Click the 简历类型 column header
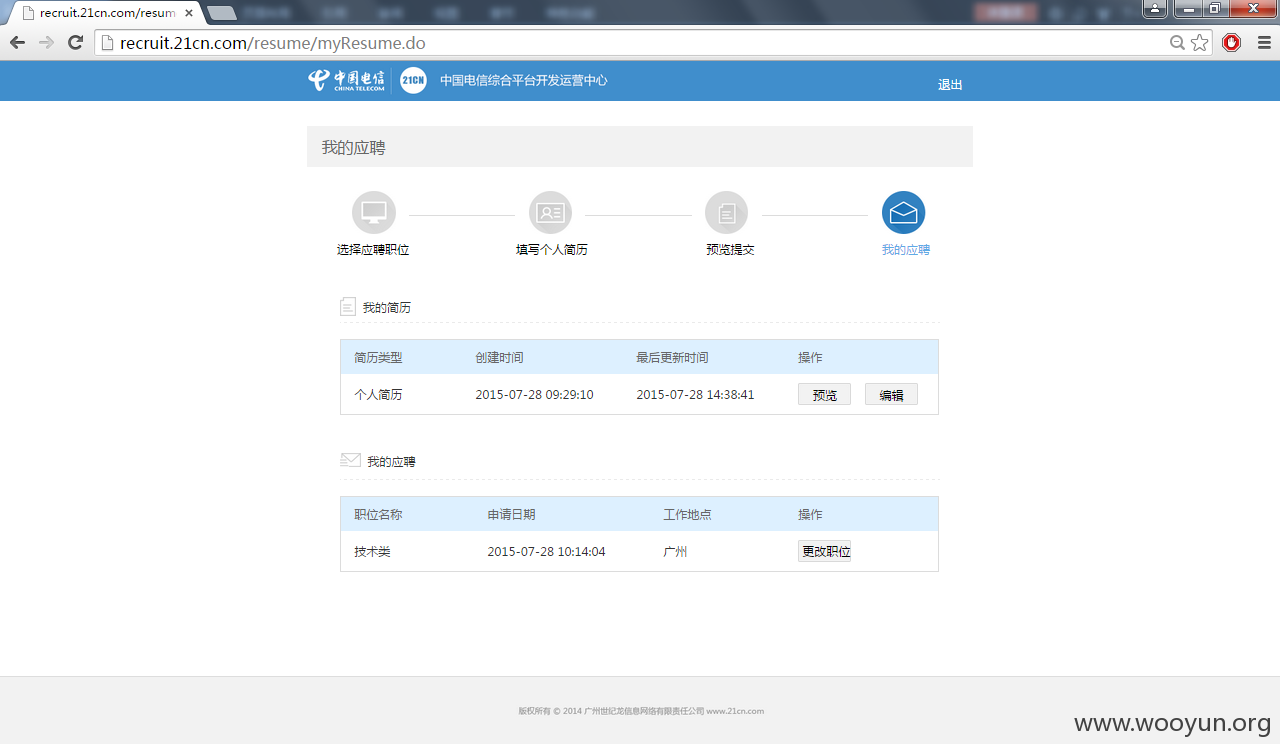 [x=378, y=358]
